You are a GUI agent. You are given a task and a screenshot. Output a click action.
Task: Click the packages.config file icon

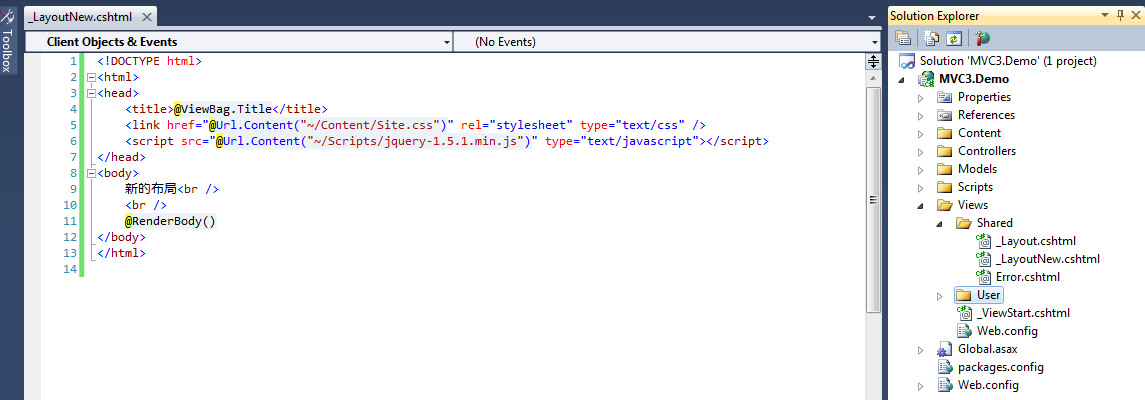point(945,366)
